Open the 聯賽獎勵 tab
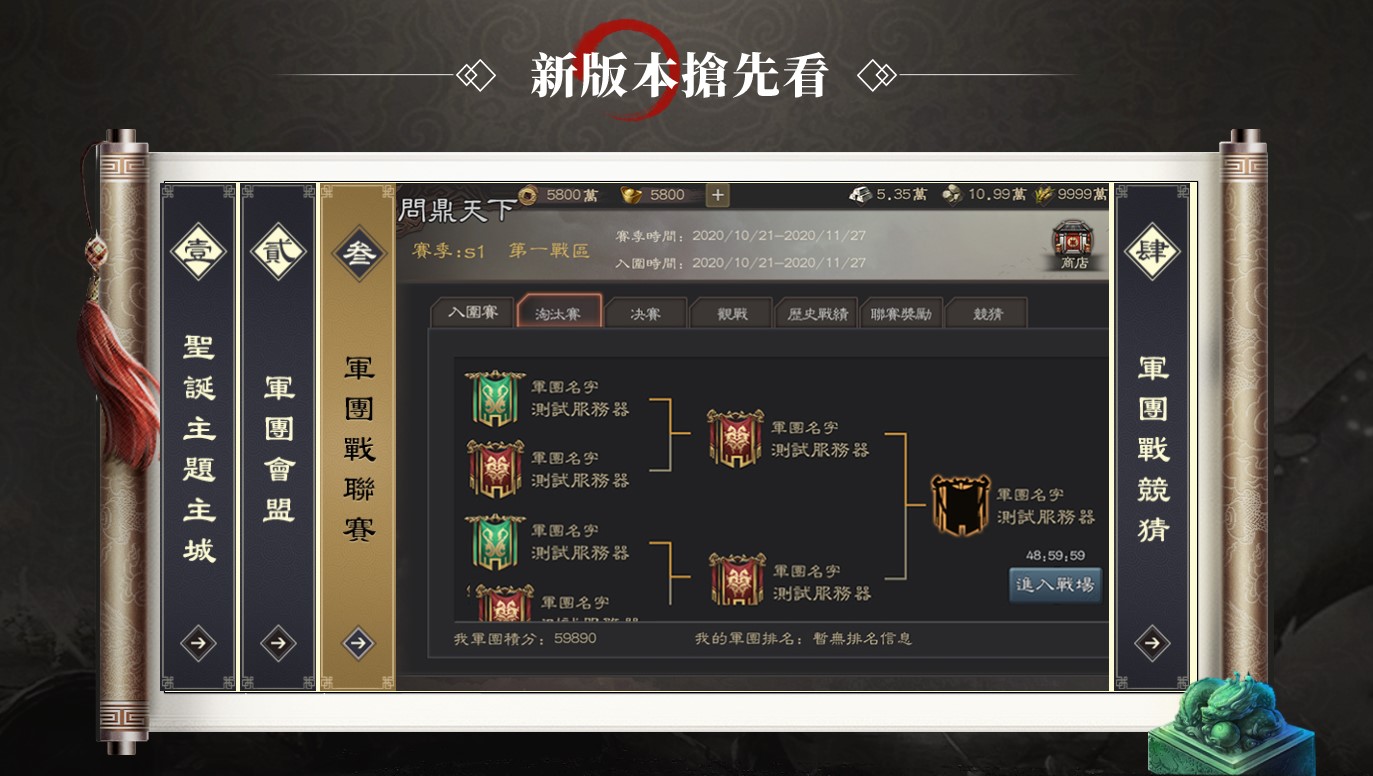The height and width of the screenshot is (776, 1373). [x=901, y=313]
